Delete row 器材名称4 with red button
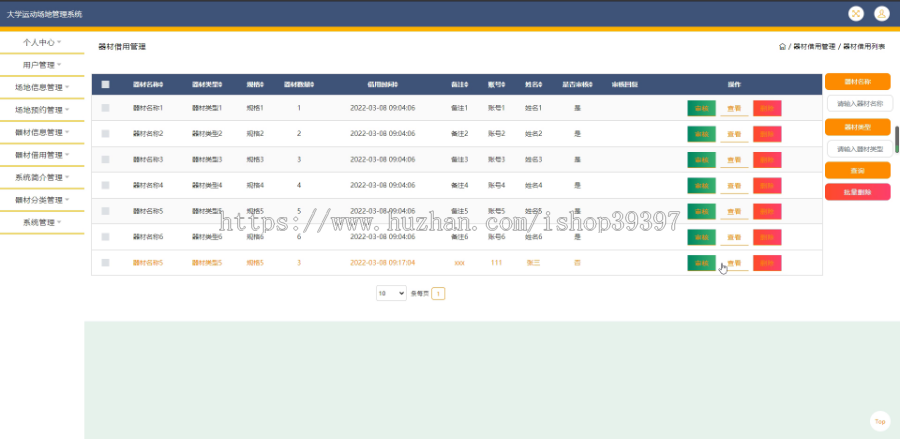The image size is (900, 439). (767, 185)
